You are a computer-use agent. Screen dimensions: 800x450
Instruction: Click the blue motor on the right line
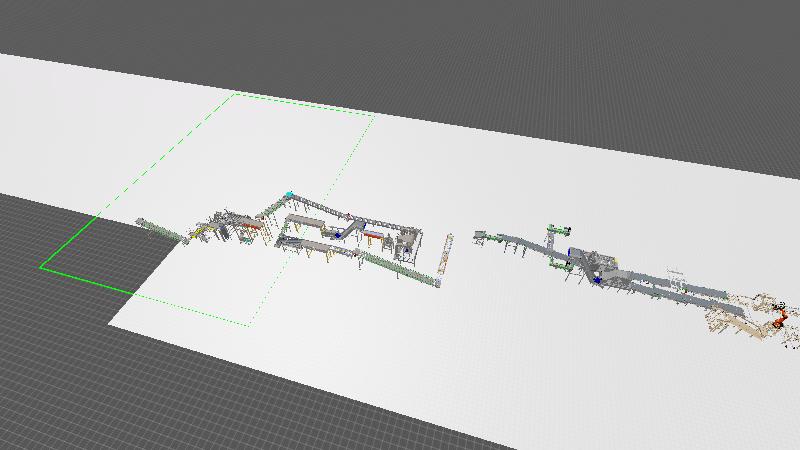(598, 279)
